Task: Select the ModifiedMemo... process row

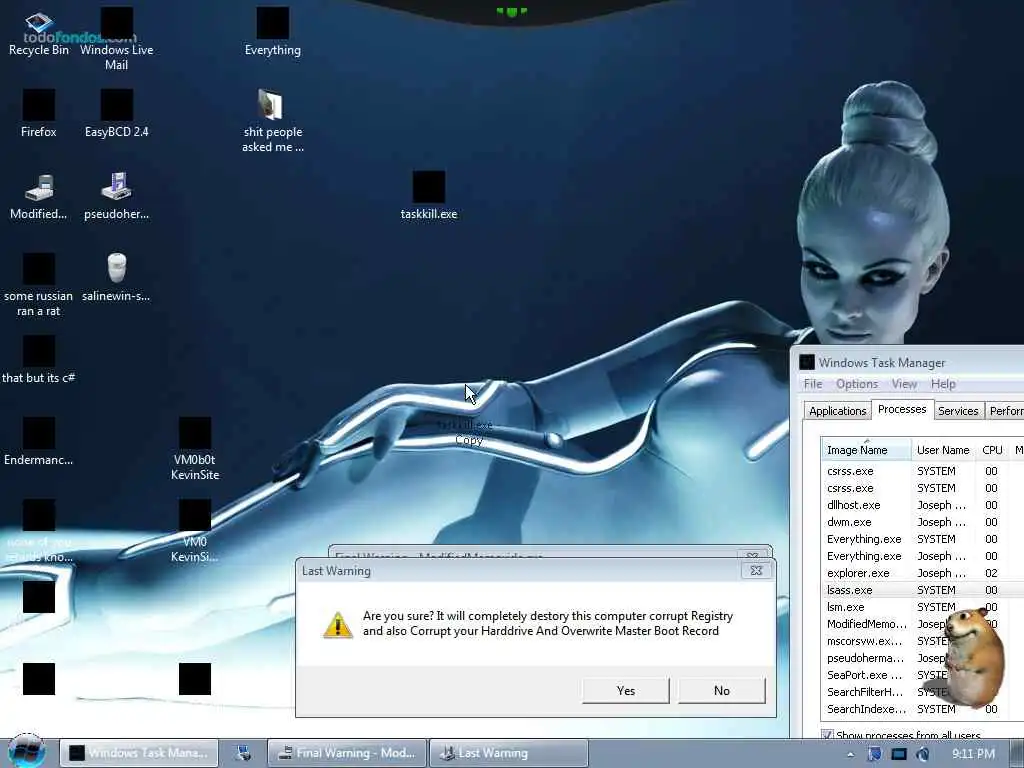Action: 922,624
